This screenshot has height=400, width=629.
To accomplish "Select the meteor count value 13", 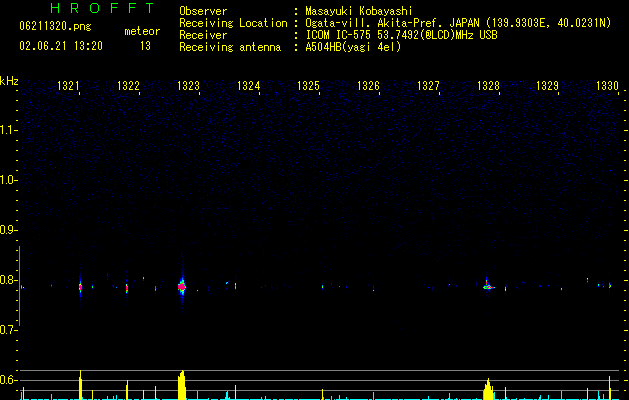I will (145, 46).
